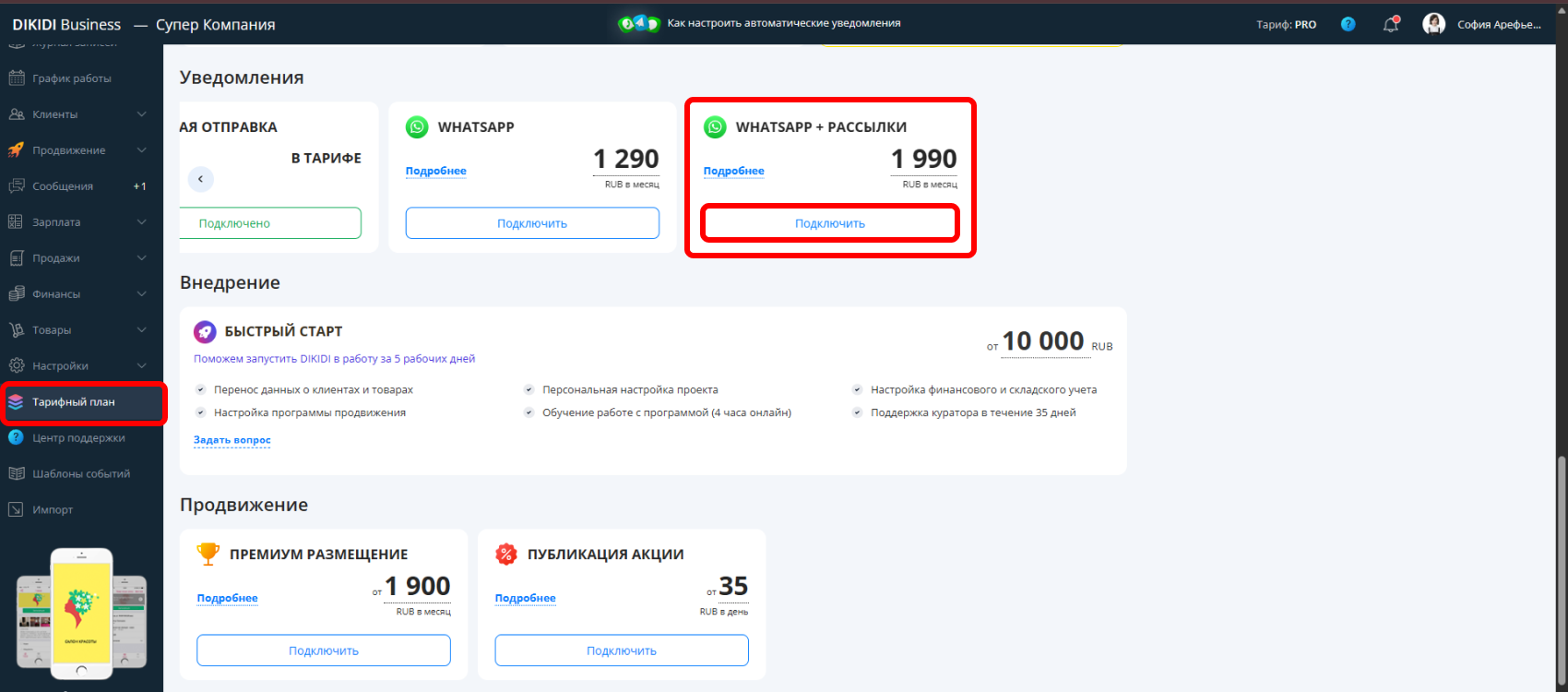This screenshot has height=692, width=1568.
Task: Open help via blue question mark icon
Action: coord(1348,25)
